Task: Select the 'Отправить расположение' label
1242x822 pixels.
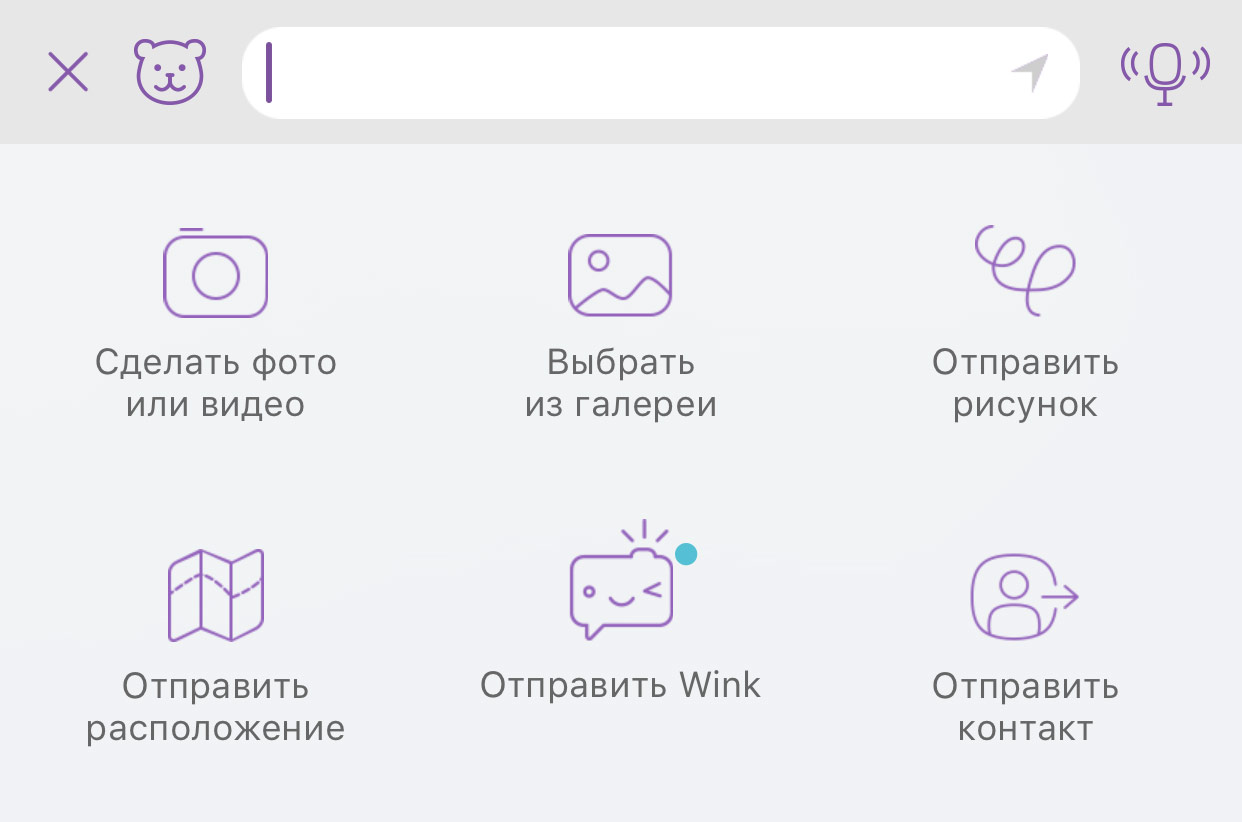Action: pos(216,707)
